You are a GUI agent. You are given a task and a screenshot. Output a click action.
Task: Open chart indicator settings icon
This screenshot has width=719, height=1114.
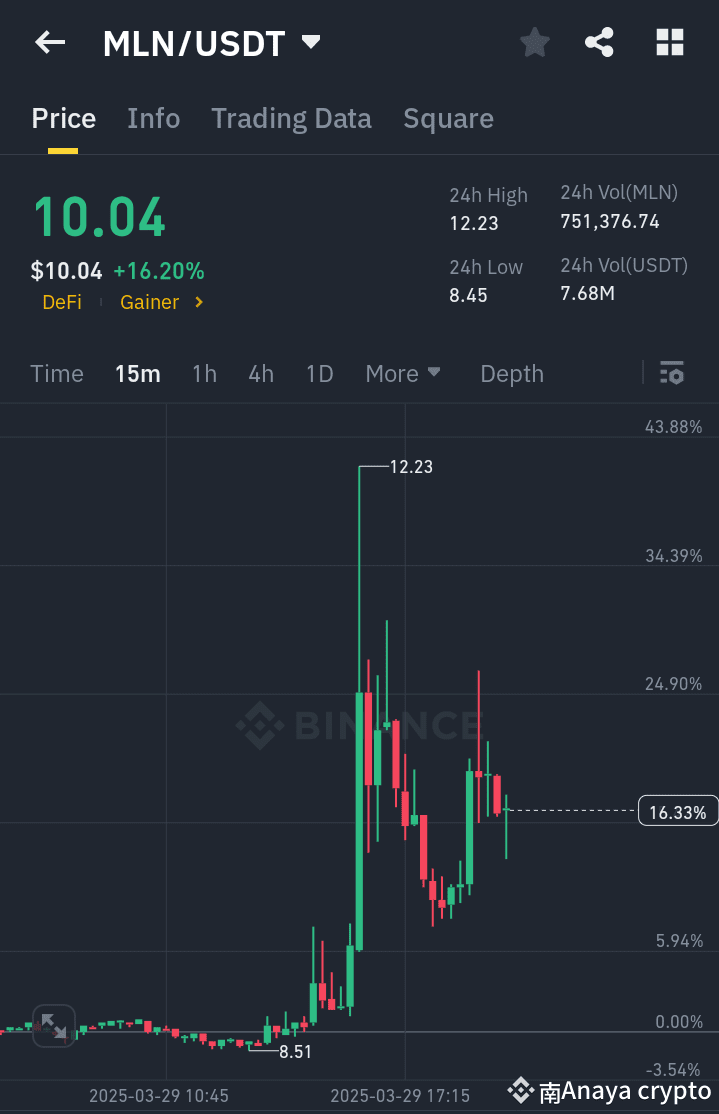(x=671, y=373)
